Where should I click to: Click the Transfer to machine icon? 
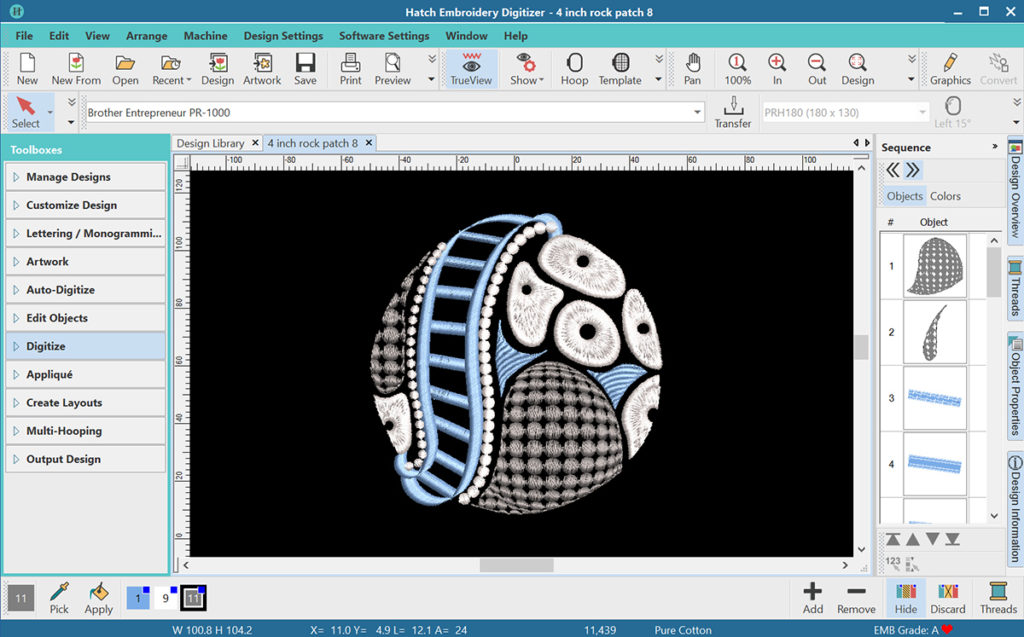pyautogui.click(x=732, y=111)
